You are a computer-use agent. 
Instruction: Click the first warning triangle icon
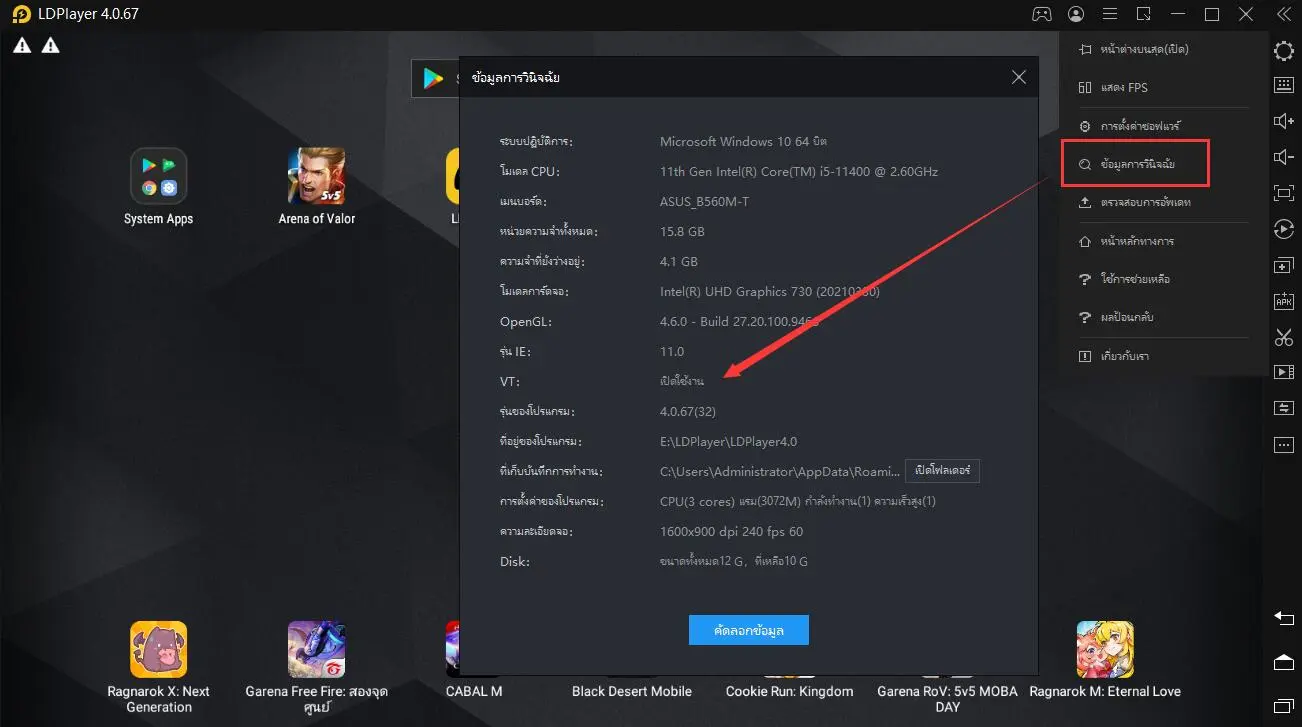22,46
